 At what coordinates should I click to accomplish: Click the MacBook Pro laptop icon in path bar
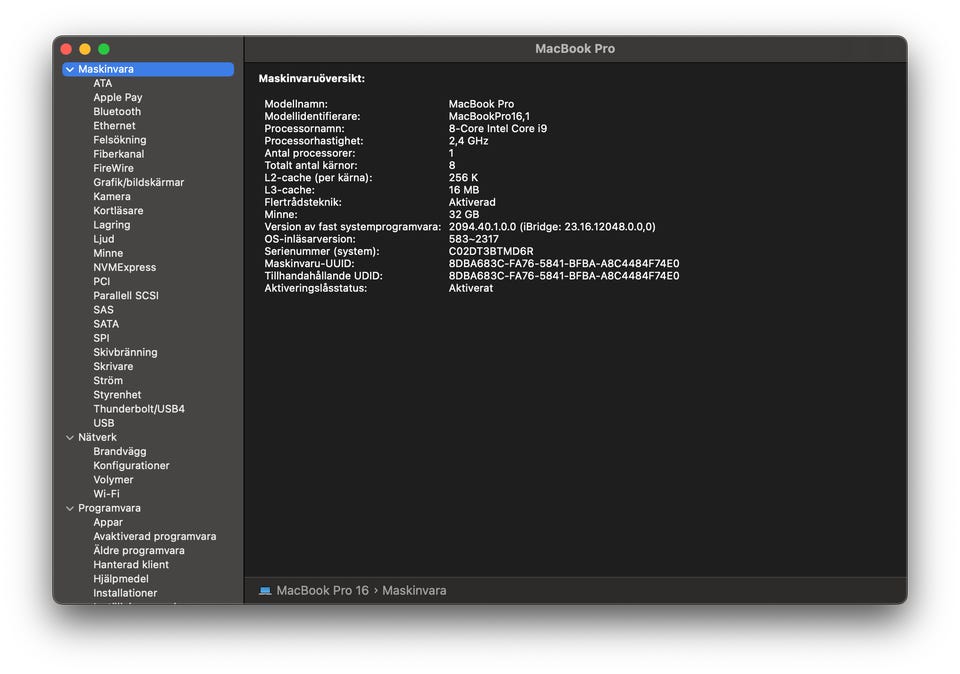265,591
